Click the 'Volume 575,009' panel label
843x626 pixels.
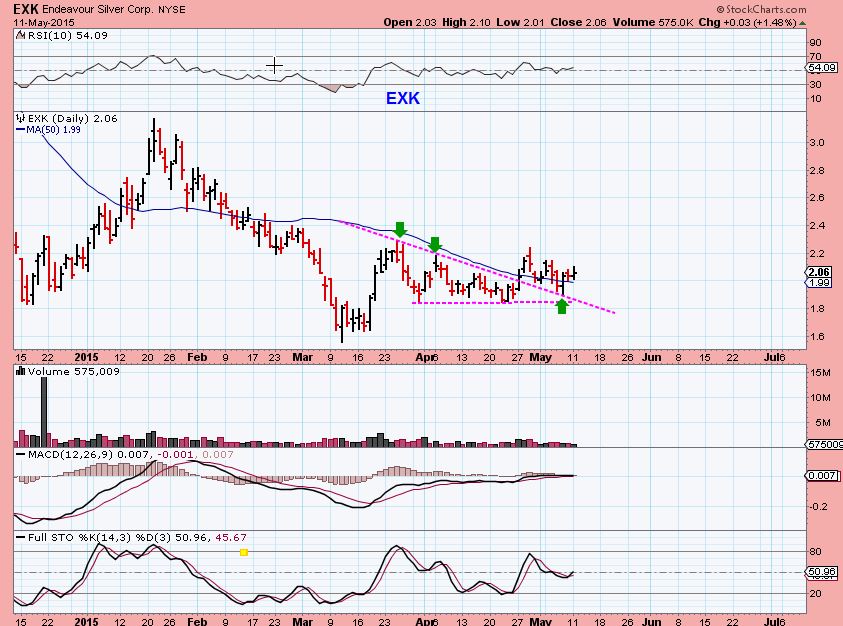74,372
